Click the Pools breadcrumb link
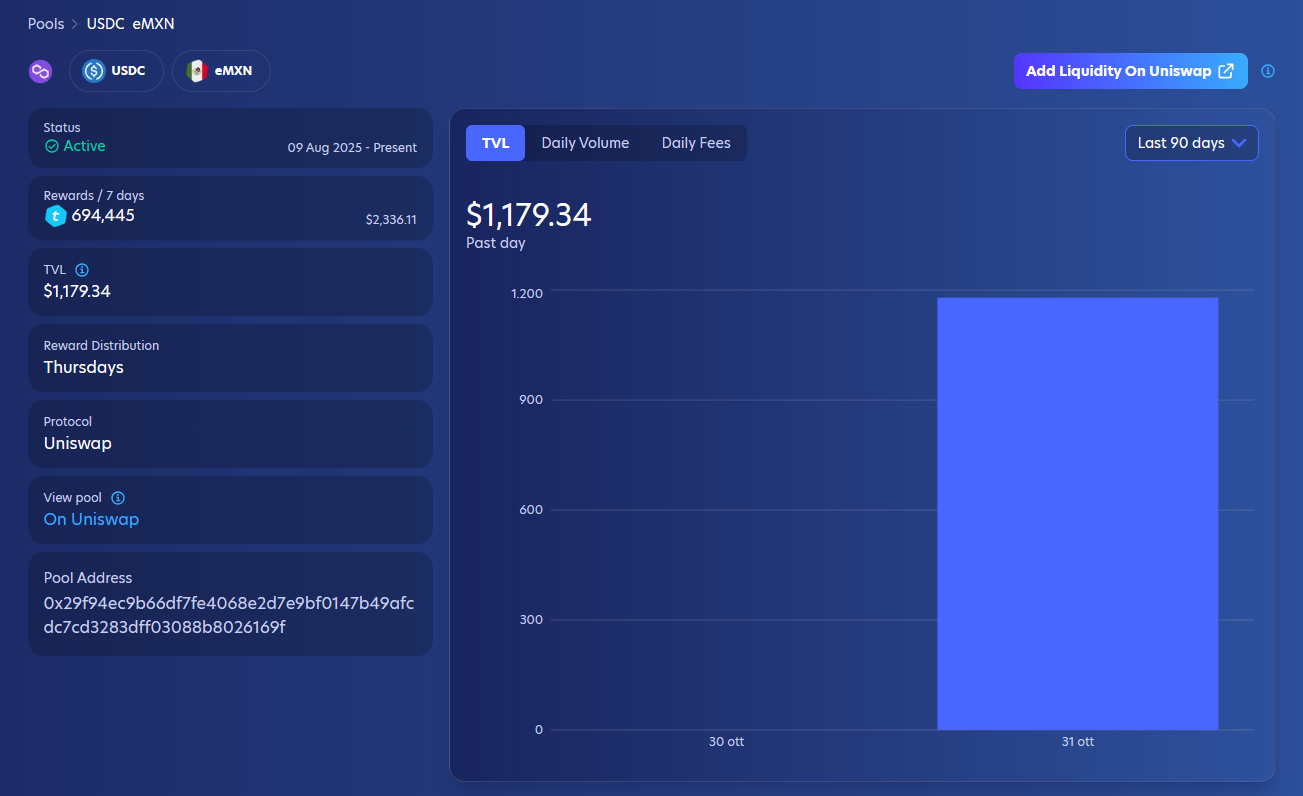 click(x=46, y=24)
